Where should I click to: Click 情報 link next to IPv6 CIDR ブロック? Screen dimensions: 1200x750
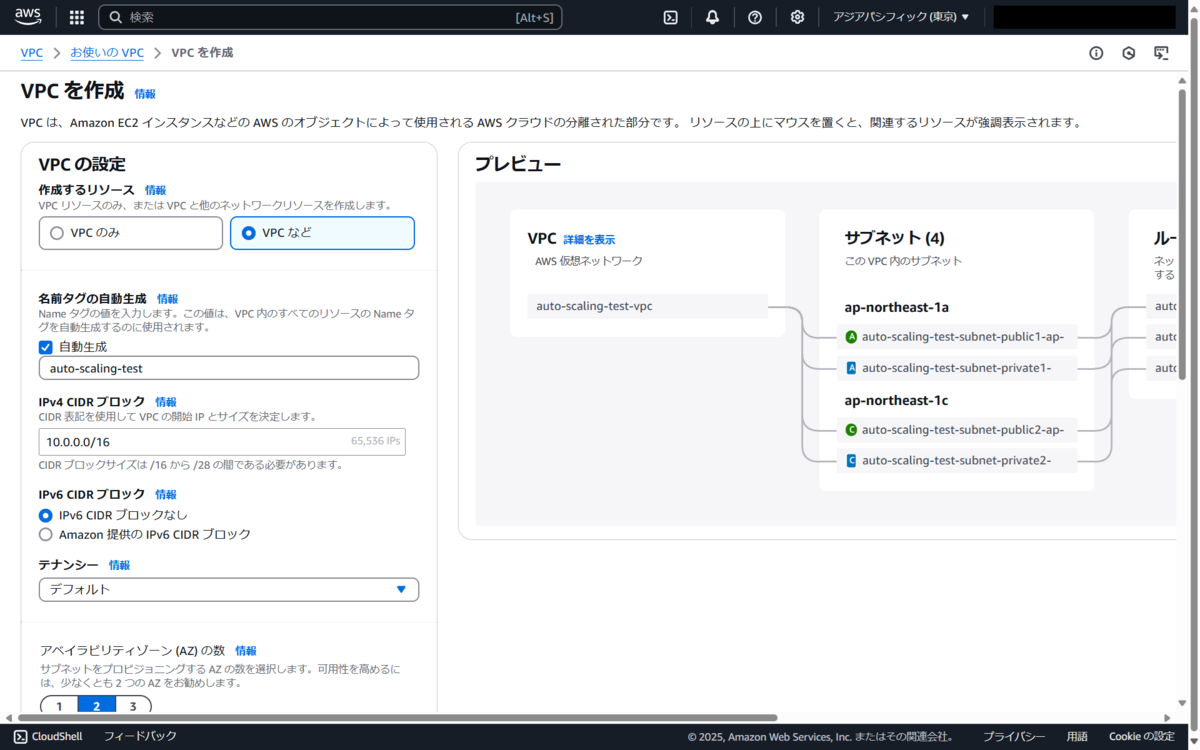pos(165,495)
